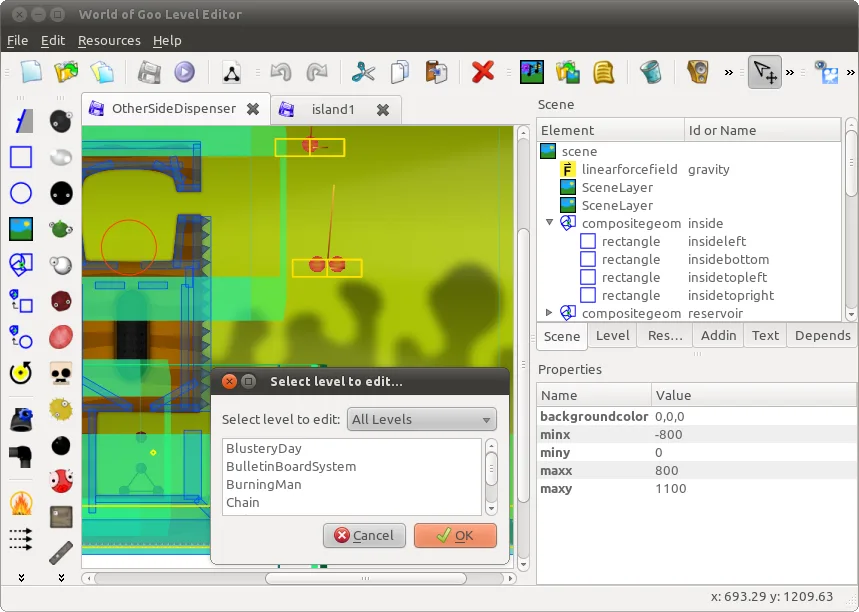Switch to the Text panel tab
859x612 pixels.
click(x=765, y=335)
